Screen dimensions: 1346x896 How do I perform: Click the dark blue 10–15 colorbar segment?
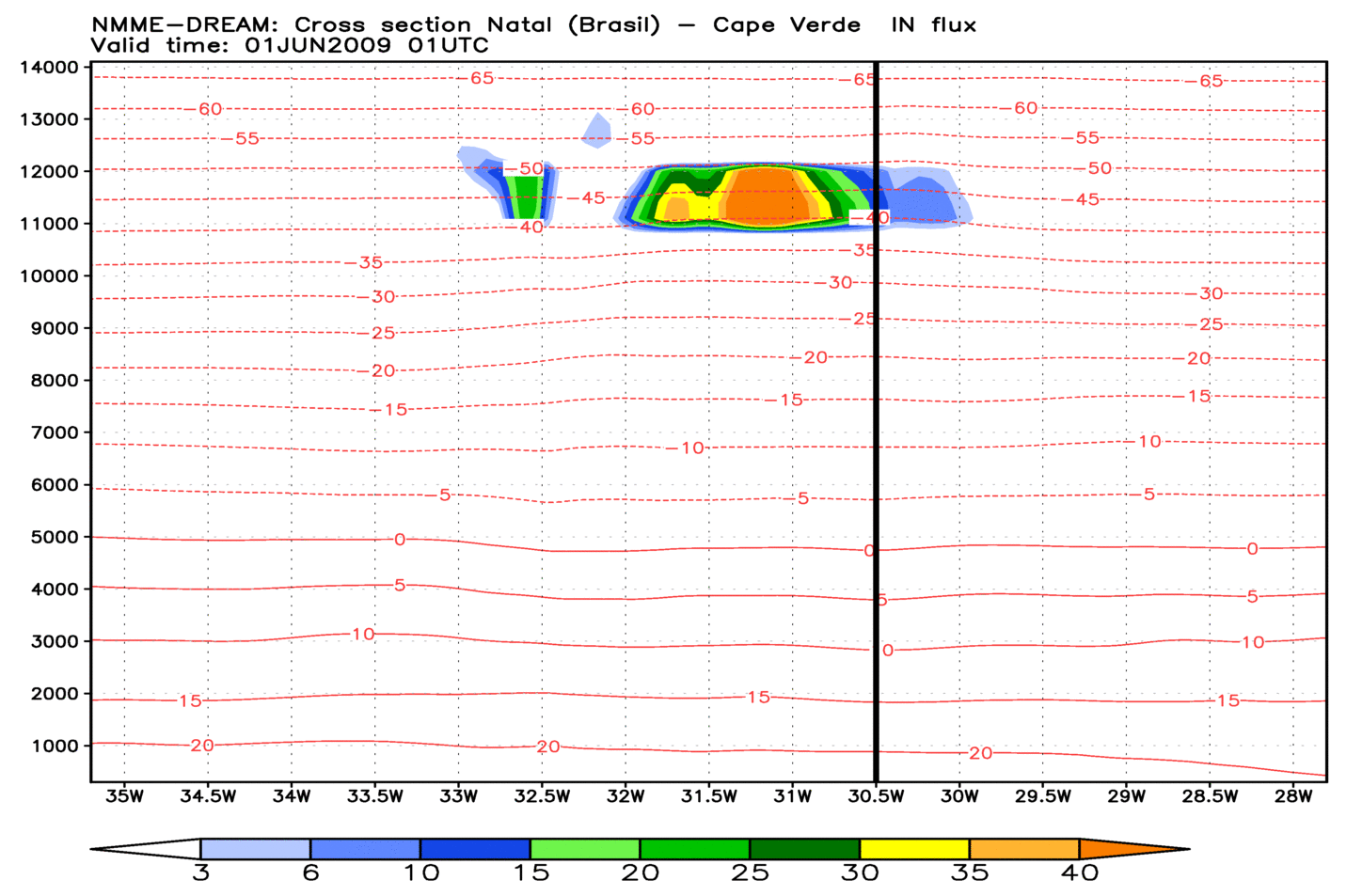[x=475, y=849]
